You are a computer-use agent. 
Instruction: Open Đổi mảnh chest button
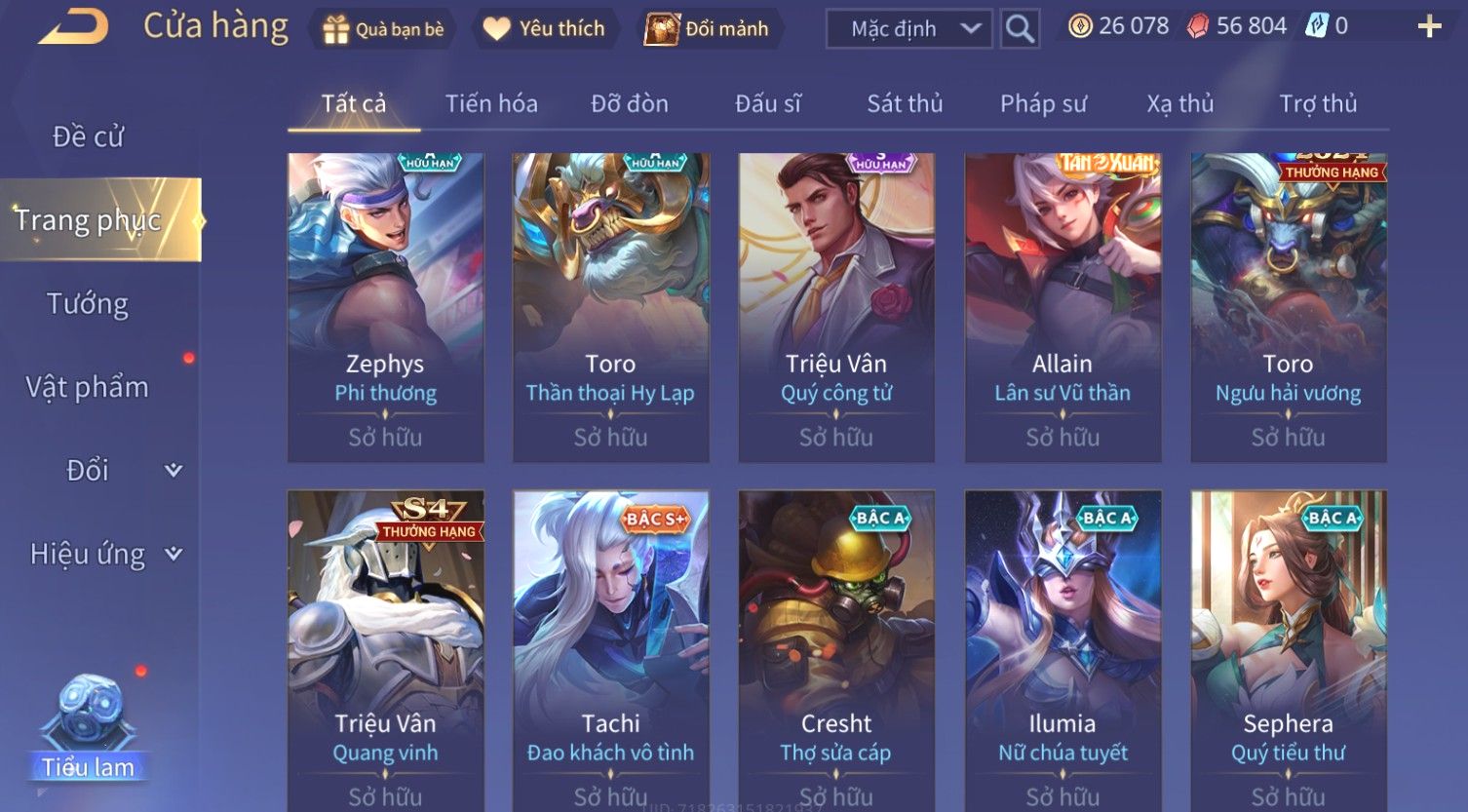tap(707, 29)
